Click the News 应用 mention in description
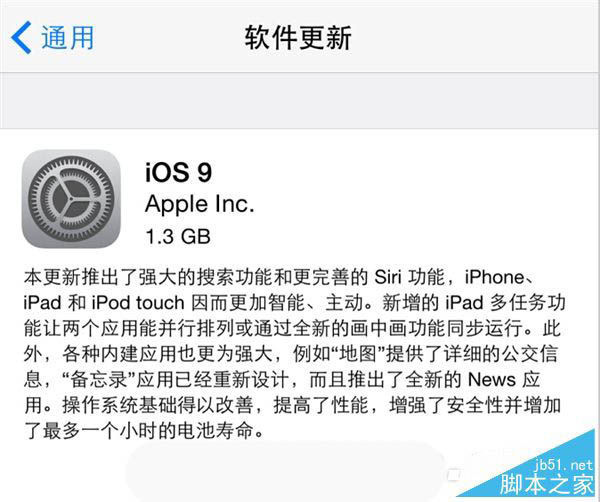Viewport: 600px width, 502px height. [504, 380]
